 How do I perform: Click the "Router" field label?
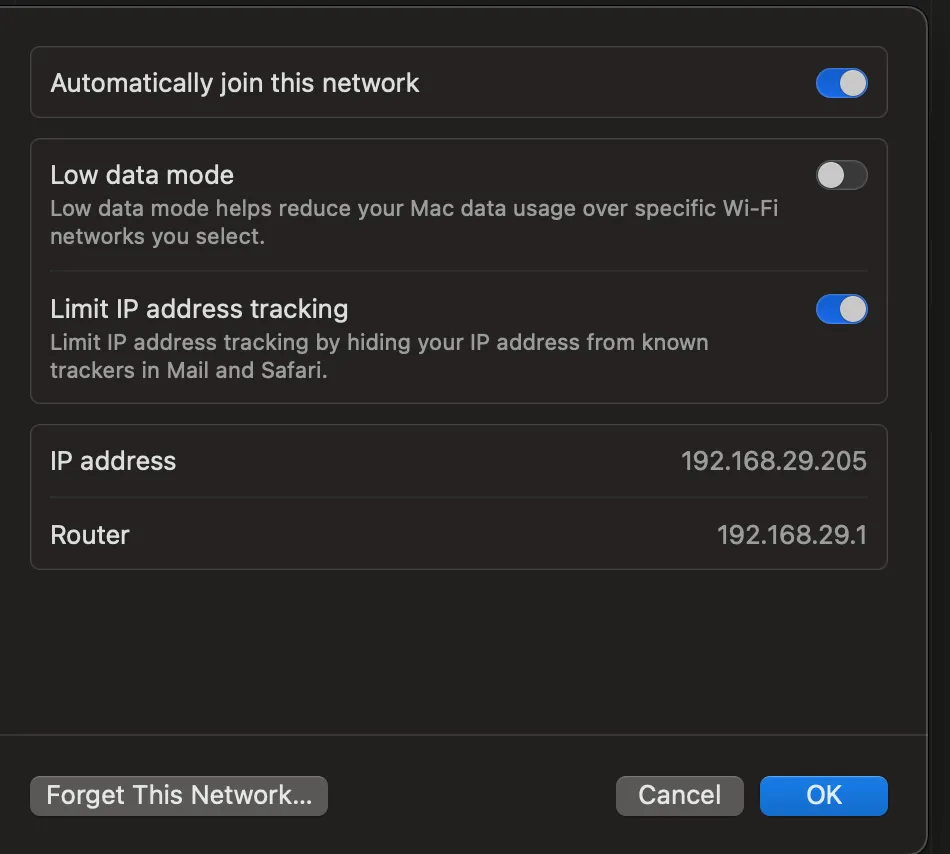[x=90, y=535]
